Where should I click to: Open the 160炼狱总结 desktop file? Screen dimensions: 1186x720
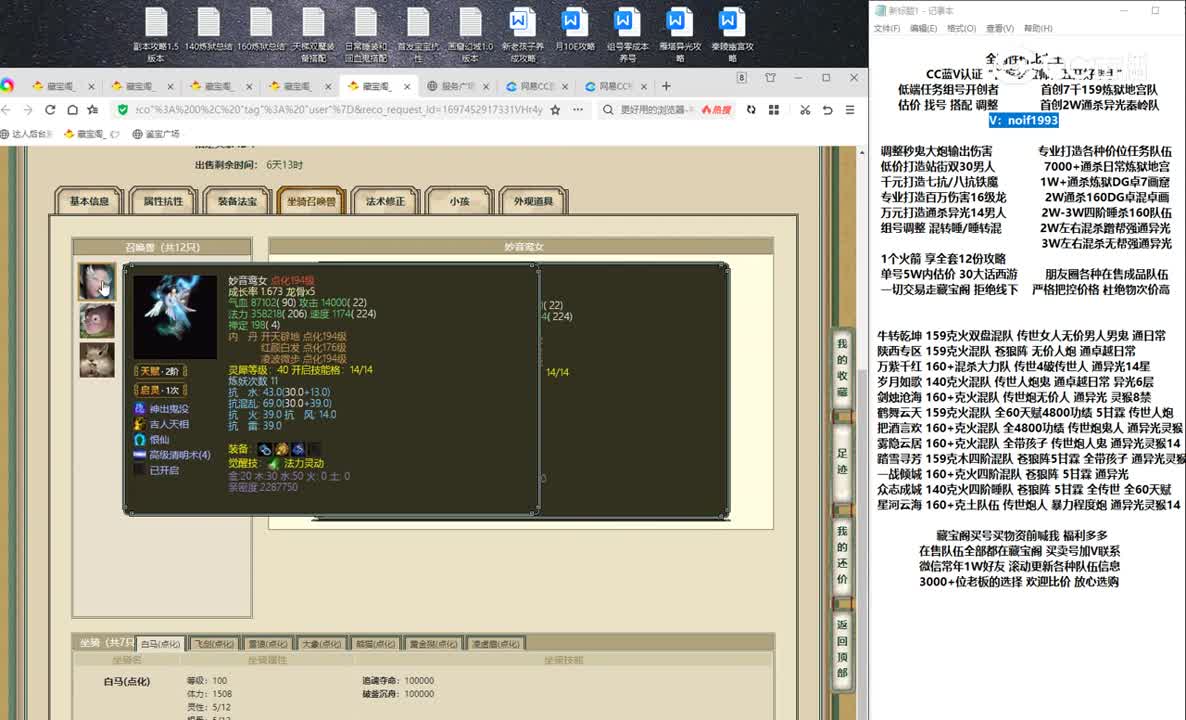click(x=261, y=30)
